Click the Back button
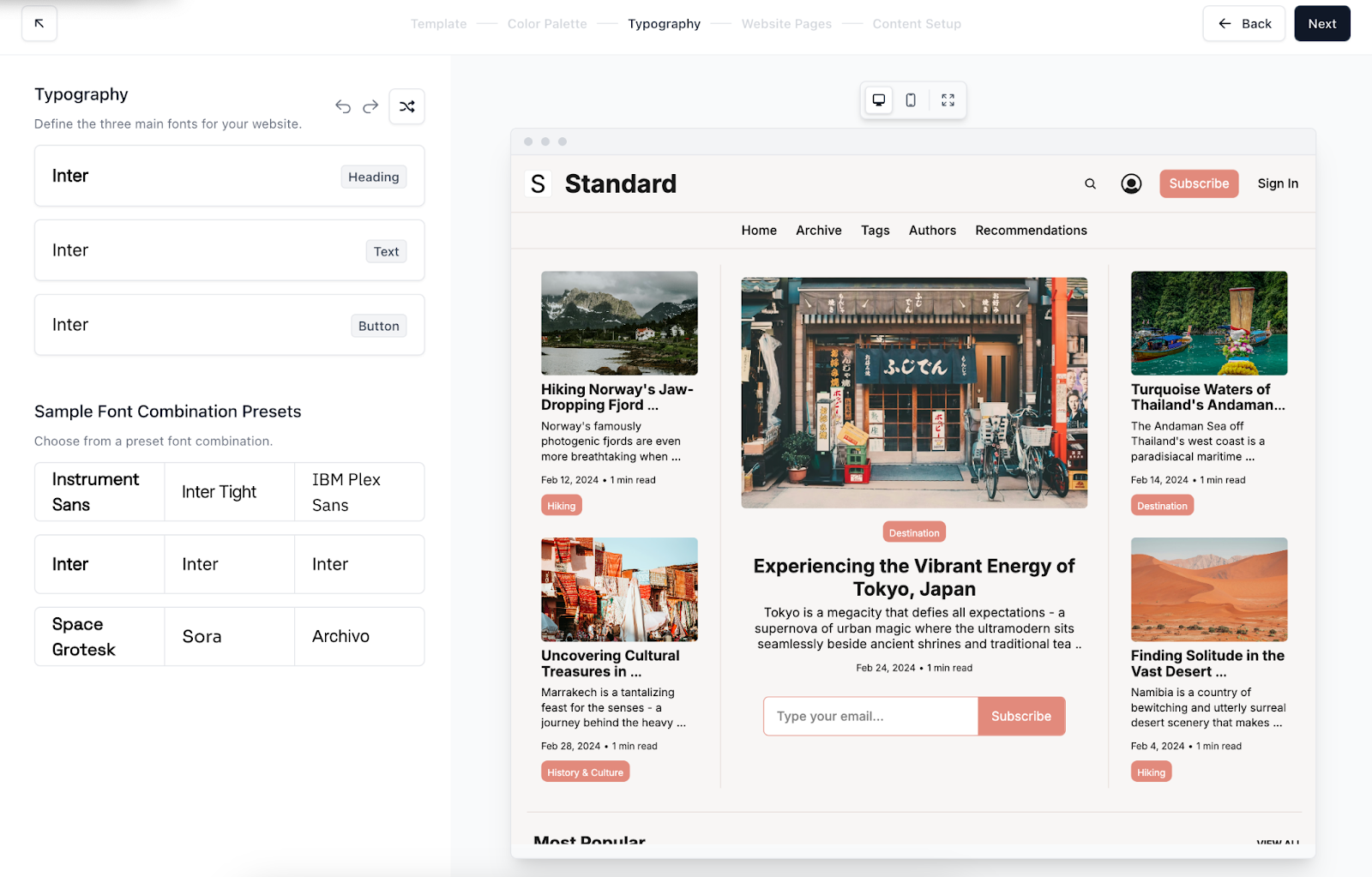Screen dimensions: 1372x877 tap(1243, 24)
